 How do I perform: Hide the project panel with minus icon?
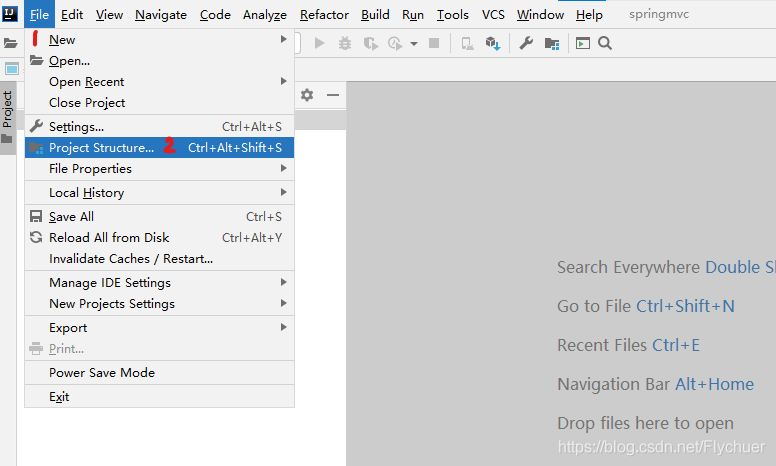(333, 94)
